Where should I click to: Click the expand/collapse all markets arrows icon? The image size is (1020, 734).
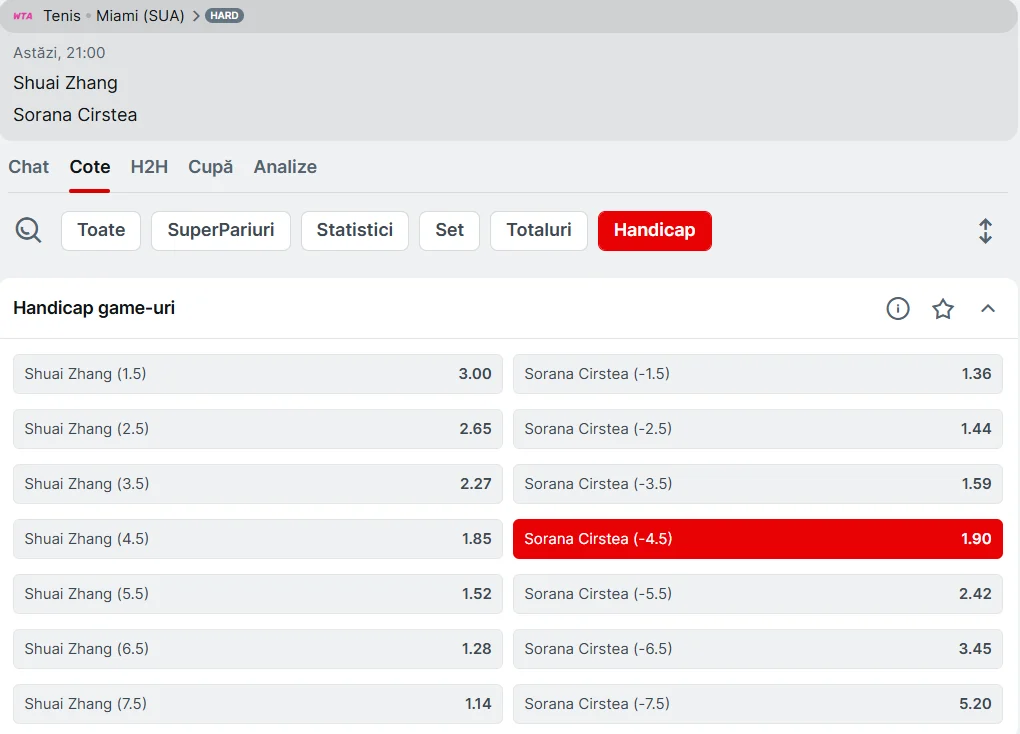pyautogui.click(x=985, y=231)
